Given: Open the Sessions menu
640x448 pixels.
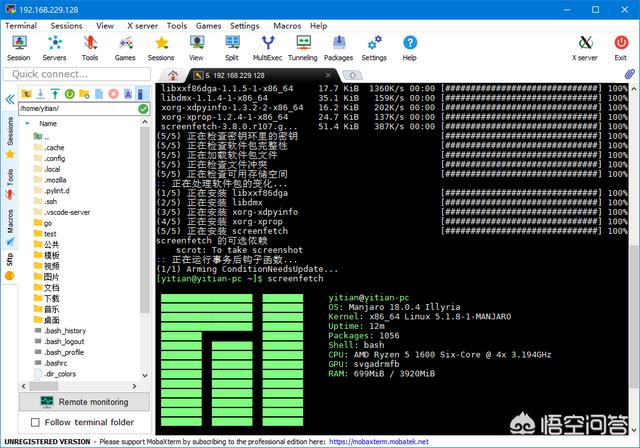Looking at the screenshot, I should [66, 26].
